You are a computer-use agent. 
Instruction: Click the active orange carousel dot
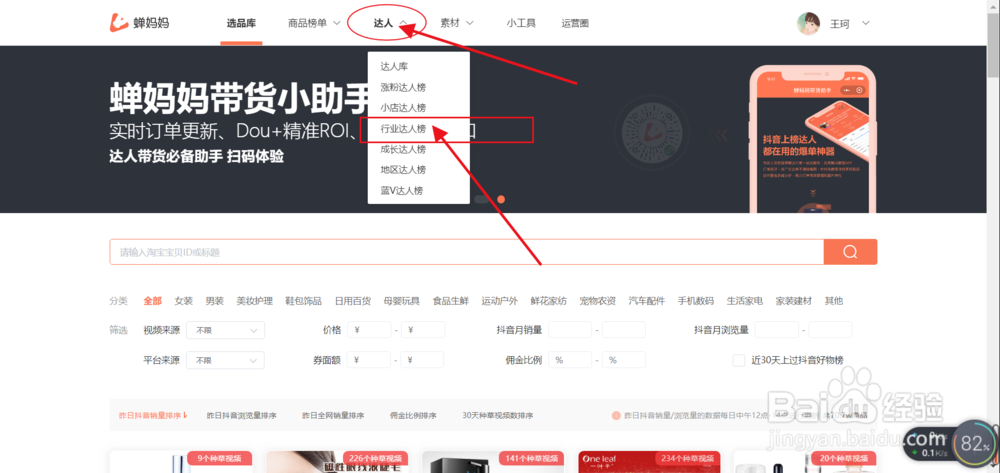[x=501, y=199]
